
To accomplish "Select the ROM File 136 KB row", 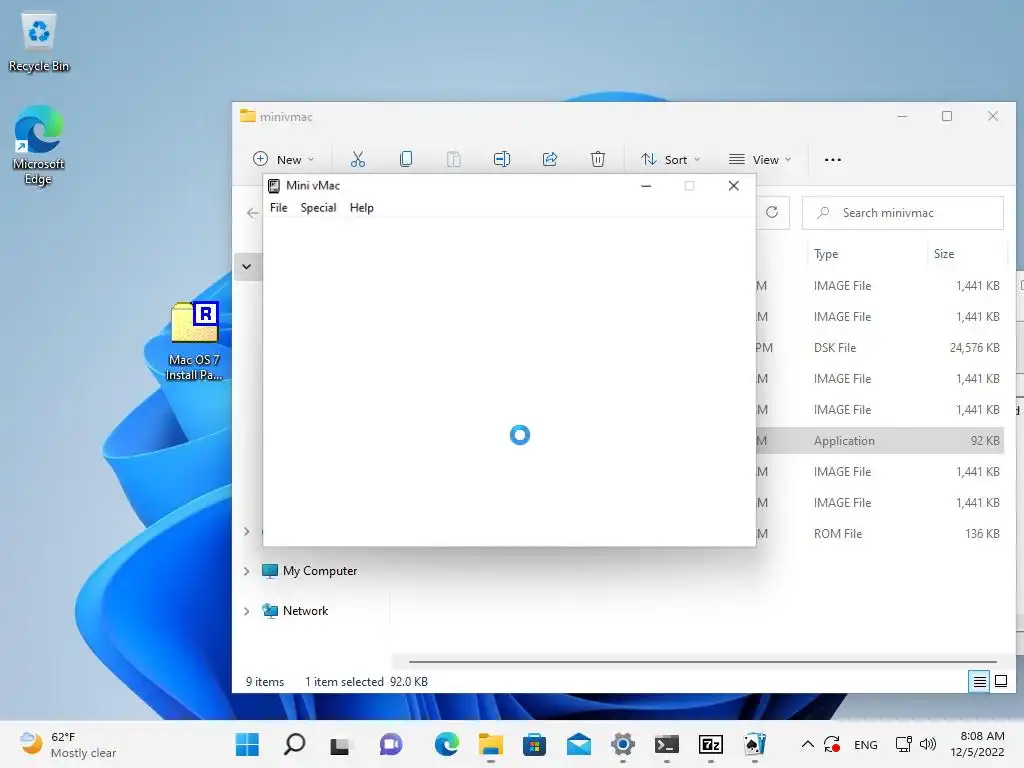I will tap(879, 534).
